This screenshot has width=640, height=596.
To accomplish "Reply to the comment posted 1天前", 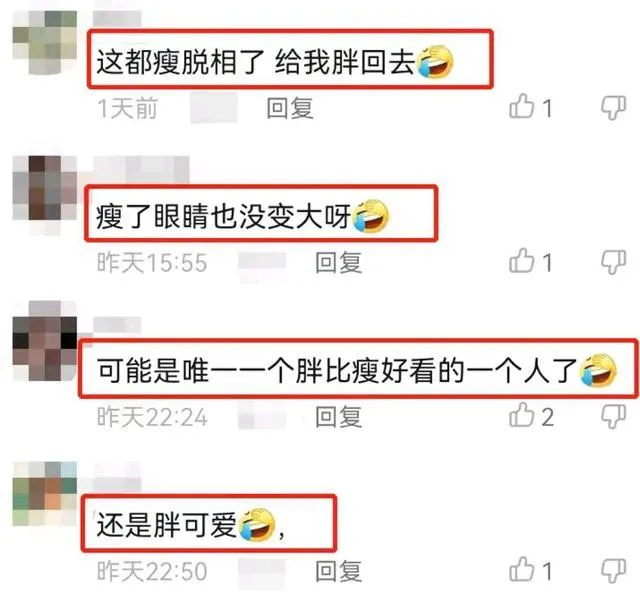I will 290,109.
